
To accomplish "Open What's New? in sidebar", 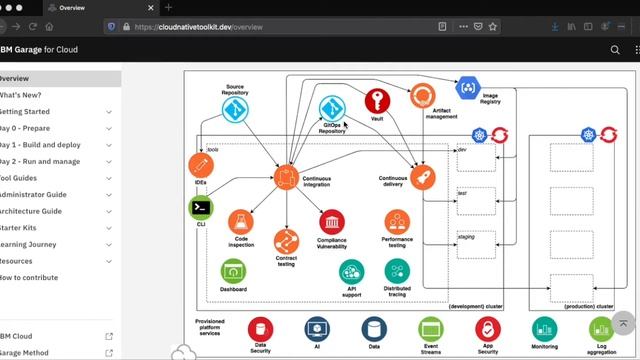I will click(x=20, y=95).
